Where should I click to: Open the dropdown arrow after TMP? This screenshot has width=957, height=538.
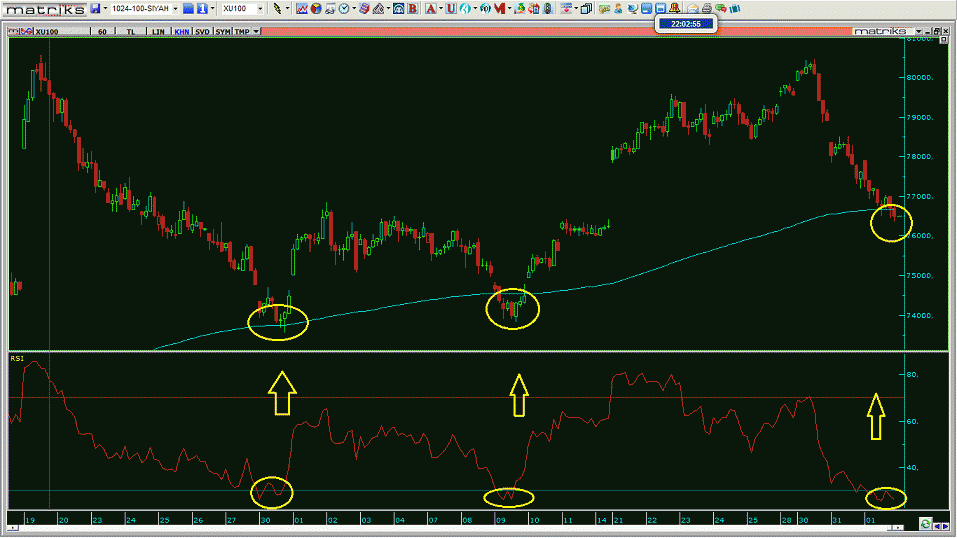click(x=257, y=31)
